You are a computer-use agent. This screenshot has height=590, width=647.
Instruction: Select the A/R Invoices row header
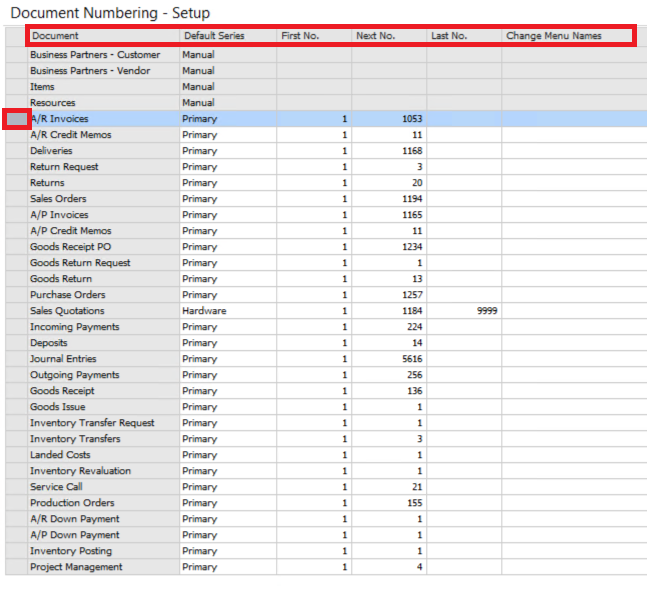[x=16, y=119]
